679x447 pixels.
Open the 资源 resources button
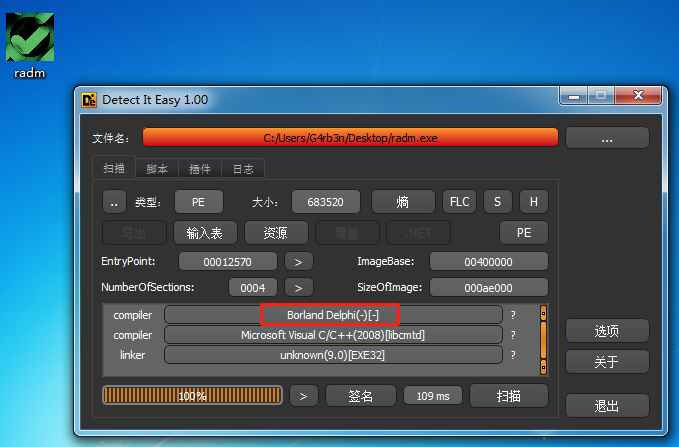[276, 233]
